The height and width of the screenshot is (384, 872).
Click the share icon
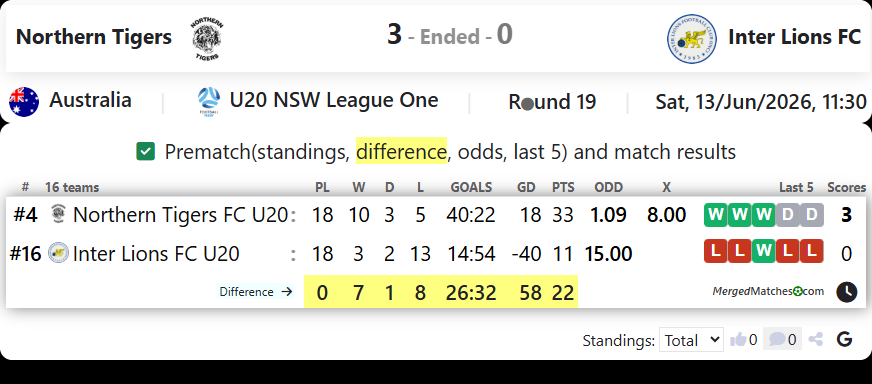pyautogui.click(x=816, y=339)
